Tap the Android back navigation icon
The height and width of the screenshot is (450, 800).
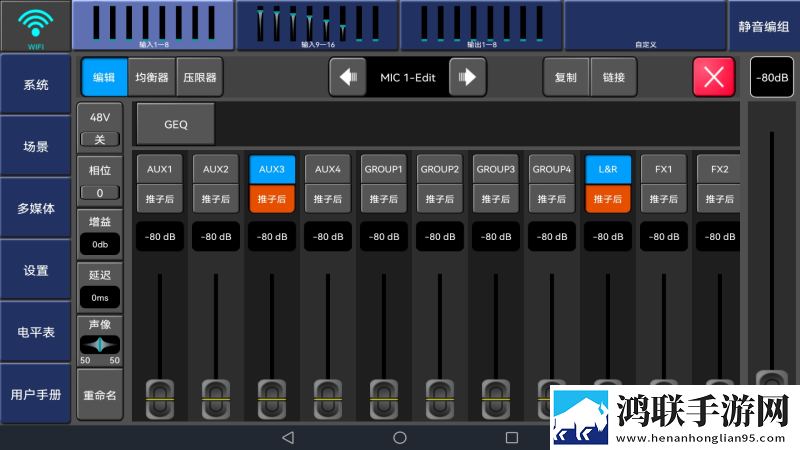click(288, 437)
